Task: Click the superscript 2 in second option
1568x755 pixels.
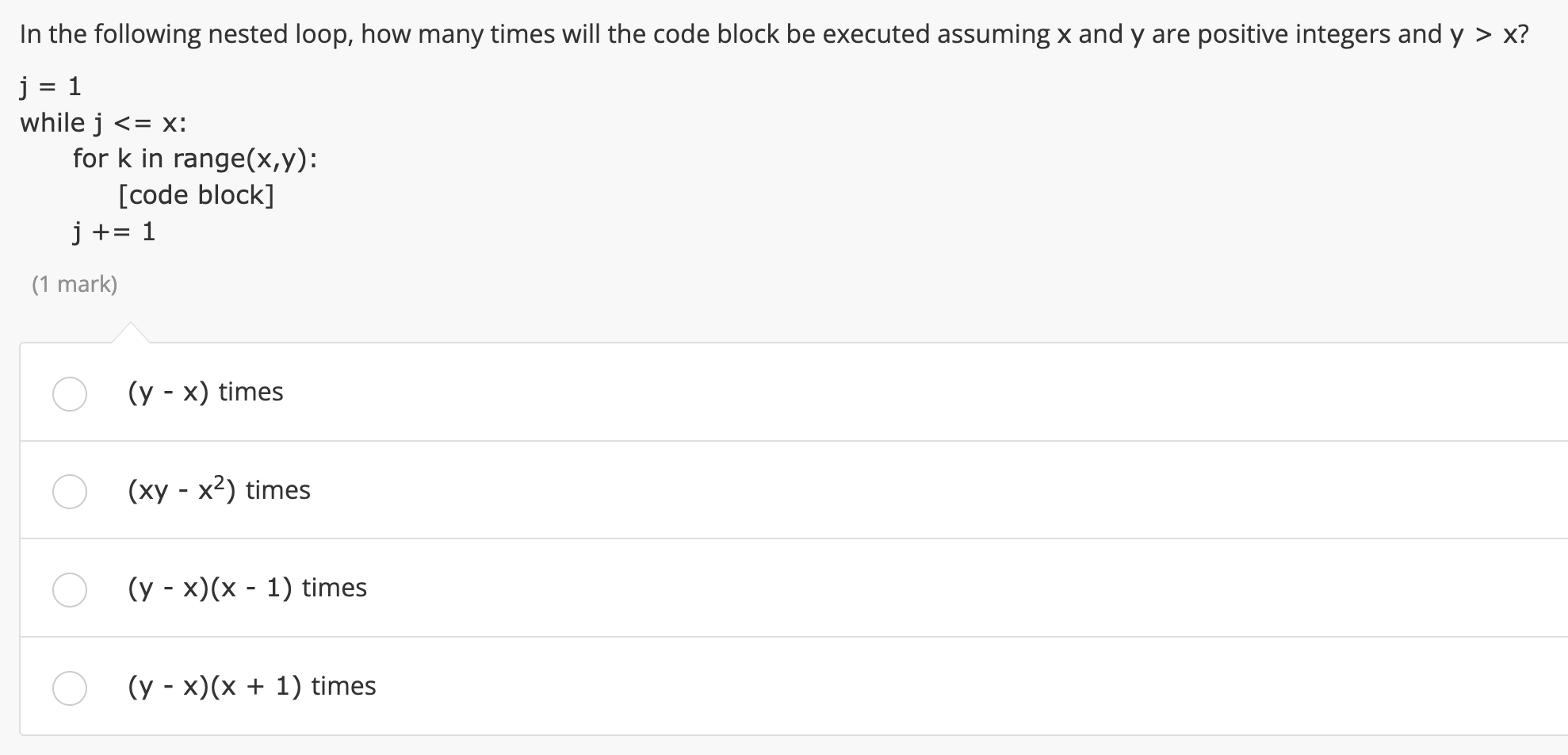Action: tap(224, 482)
